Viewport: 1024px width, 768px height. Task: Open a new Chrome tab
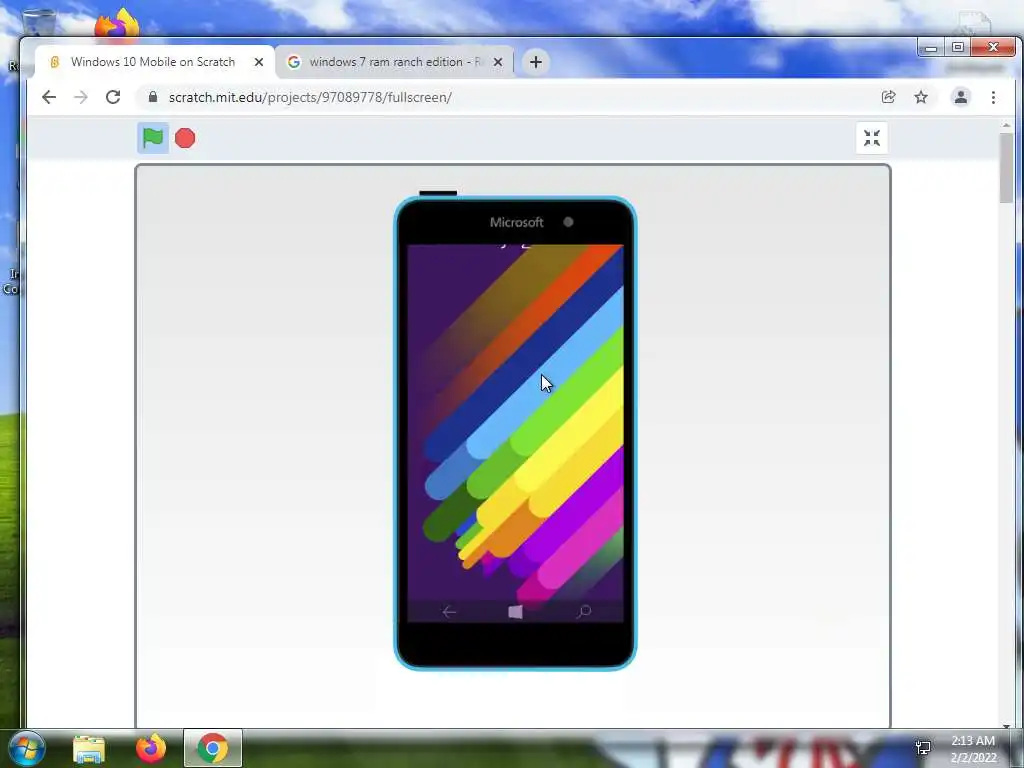coord(536,62)
